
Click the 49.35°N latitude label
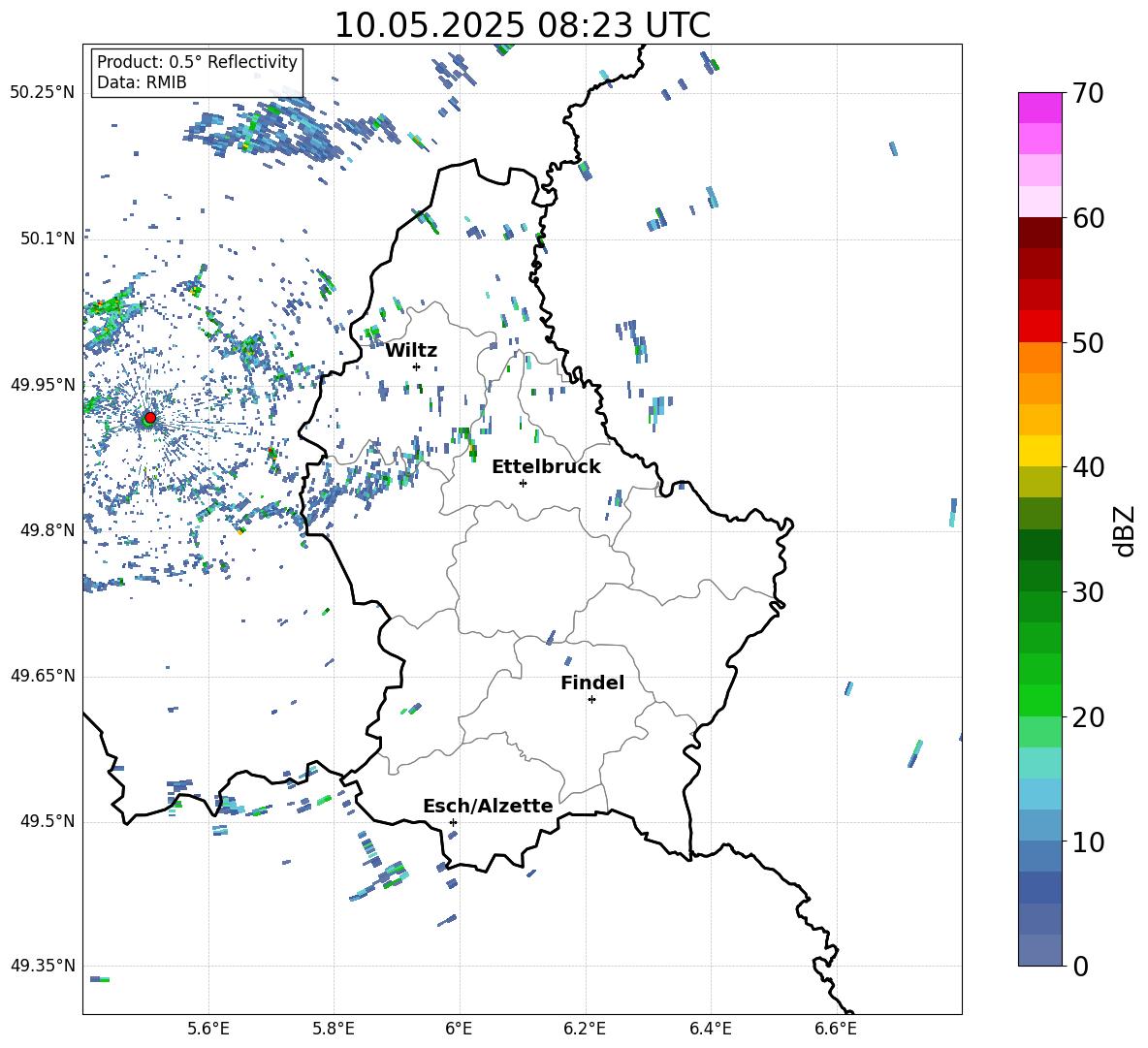(x=43, y=966)
